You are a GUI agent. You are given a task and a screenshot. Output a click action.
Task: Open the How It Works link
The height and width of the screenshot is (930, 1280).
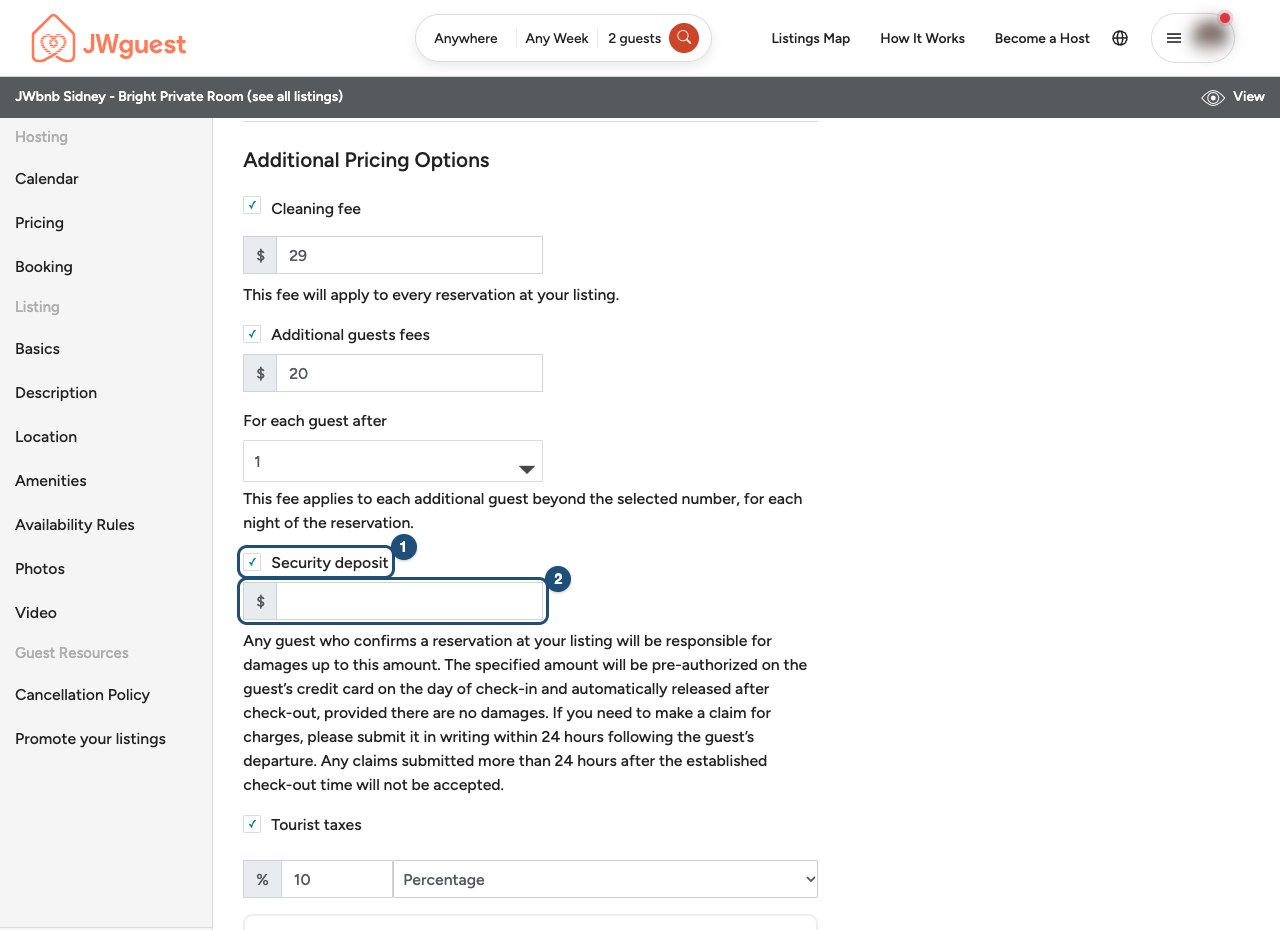(x=923, y=38)
